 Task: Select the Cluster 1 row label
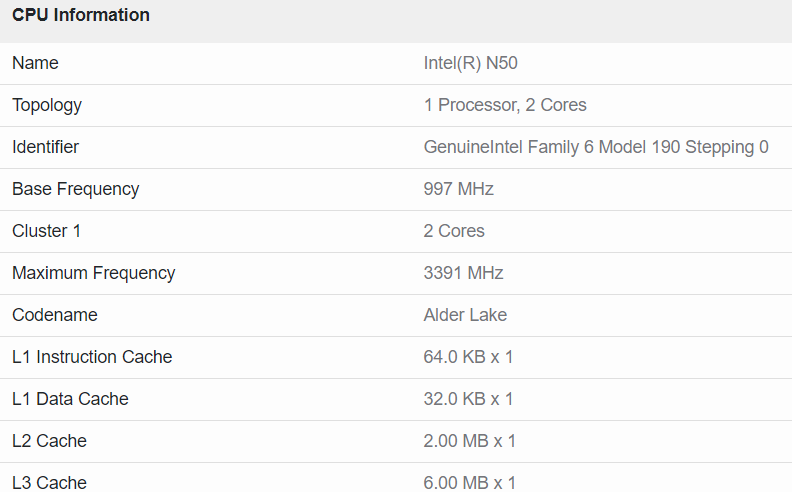[47, 231]
